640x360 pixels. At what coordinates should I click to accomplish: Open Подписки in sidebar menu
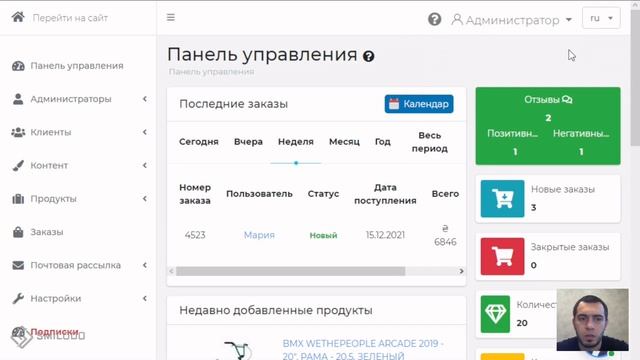[x=54, y=331]
